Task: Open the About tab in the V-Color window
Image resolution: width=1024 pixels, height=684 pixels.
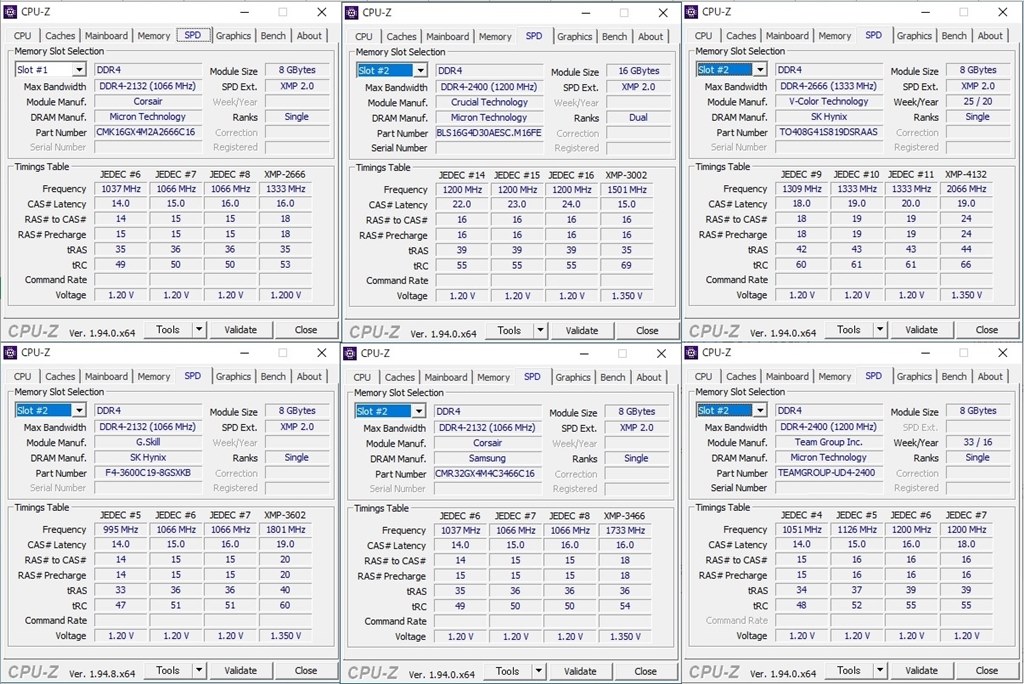Action: [x=990, y=36]
